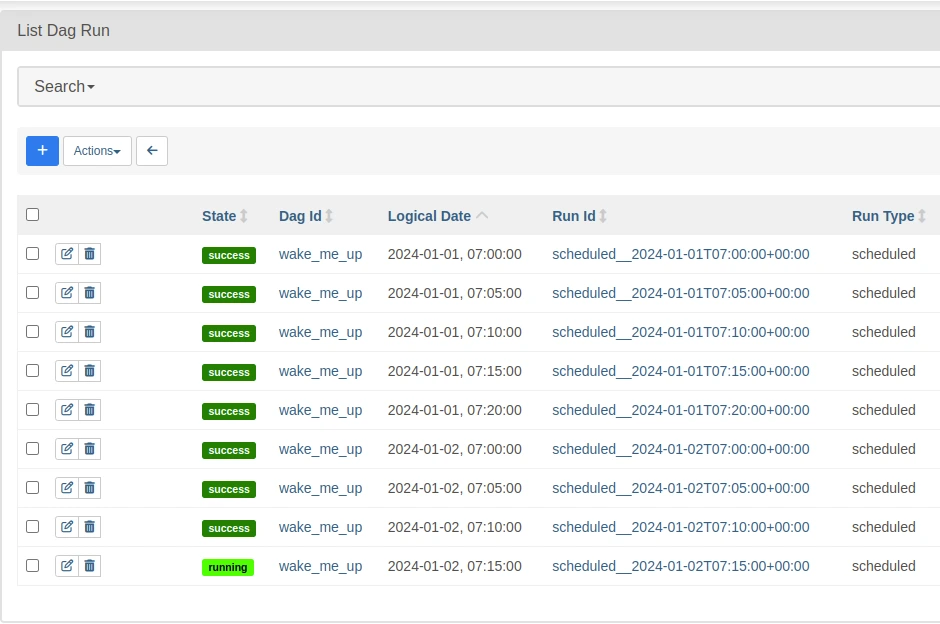Click the List Dag Run page heading

point(64,31)
